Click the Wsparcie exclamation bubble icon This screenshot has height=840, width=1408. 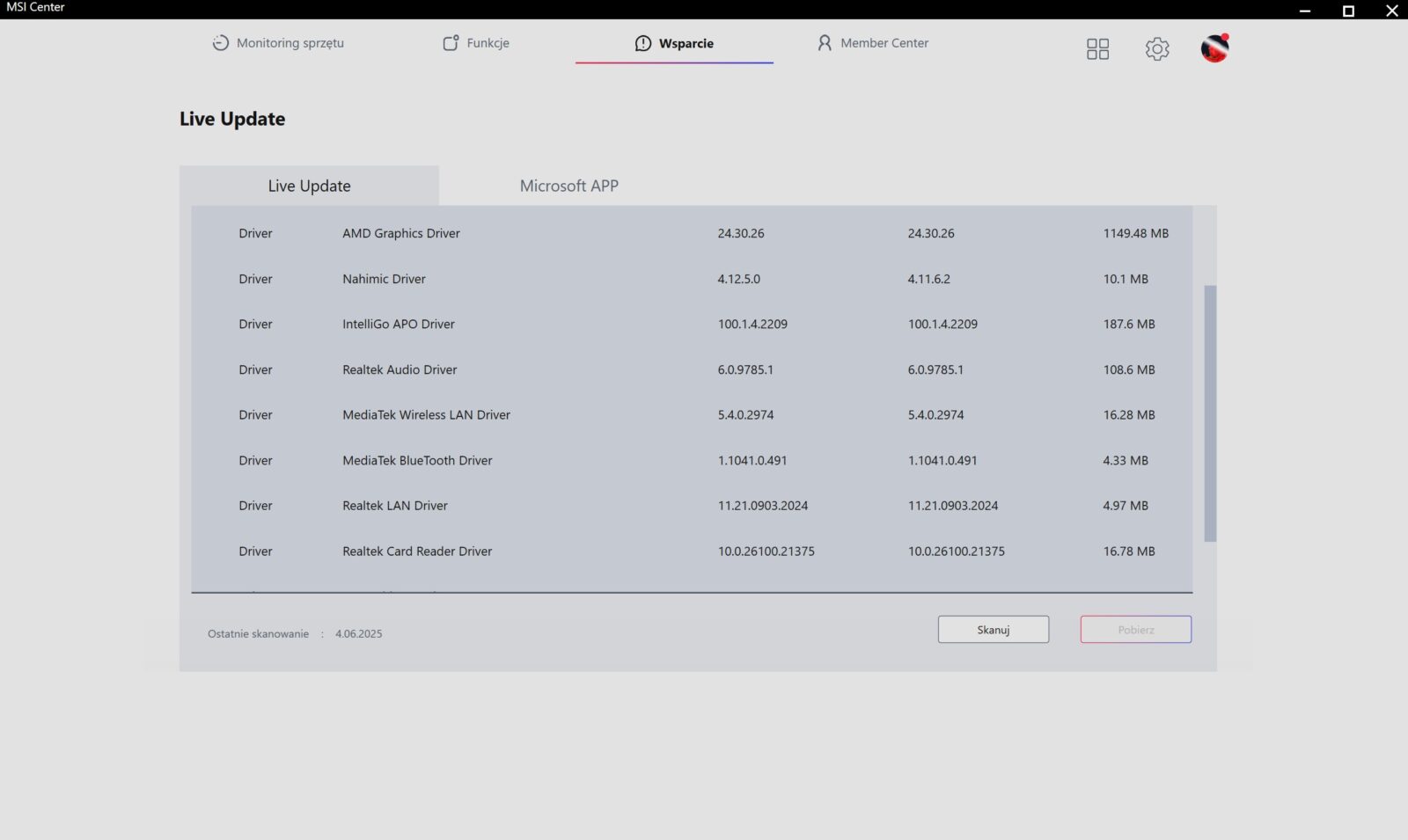(643, 43)
